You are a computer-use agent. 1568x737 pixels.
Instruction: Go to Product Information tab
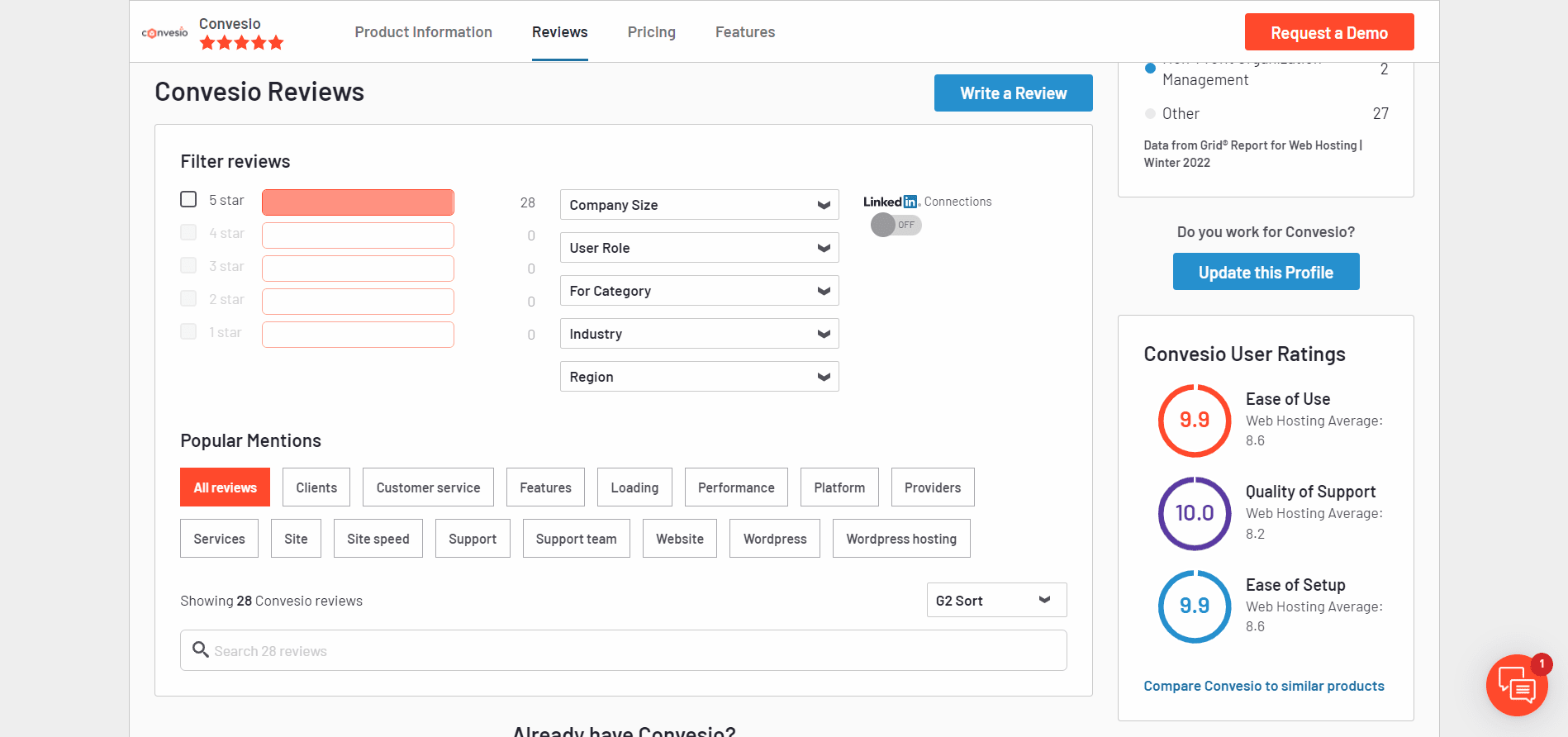coord(423,32)
